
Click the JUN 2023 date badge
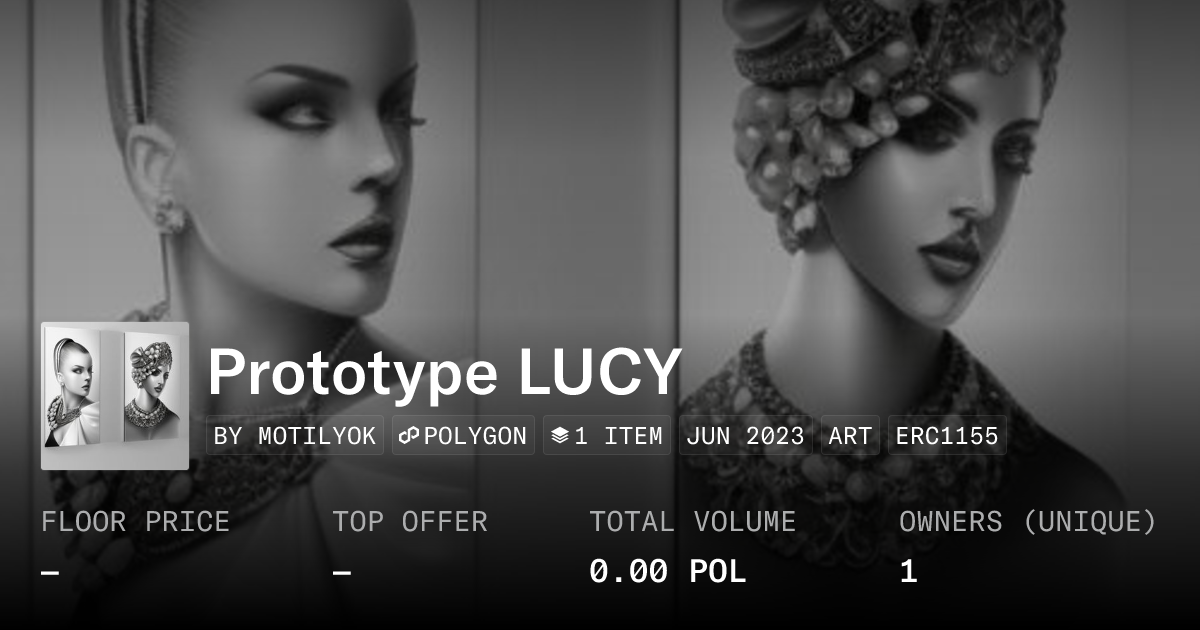(746, 436)
